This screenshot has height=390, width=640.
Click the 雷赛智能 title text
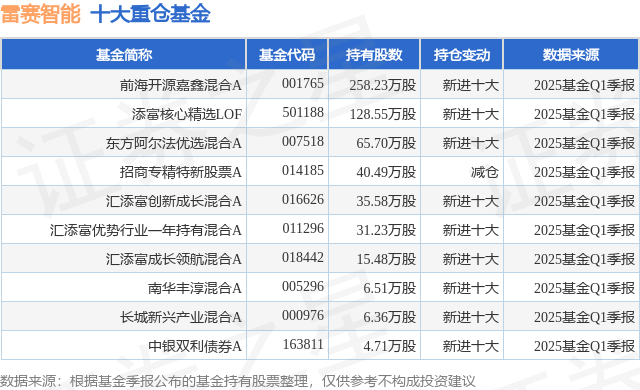tap(41, 14)
